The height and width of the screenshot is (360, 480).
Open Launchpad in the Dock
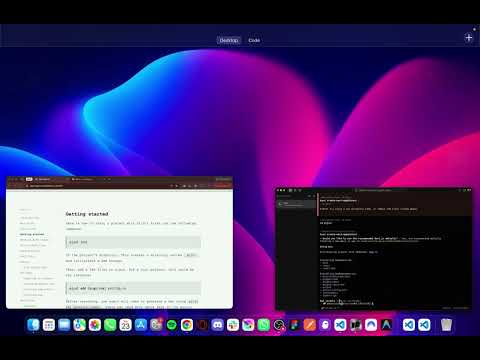49,325
